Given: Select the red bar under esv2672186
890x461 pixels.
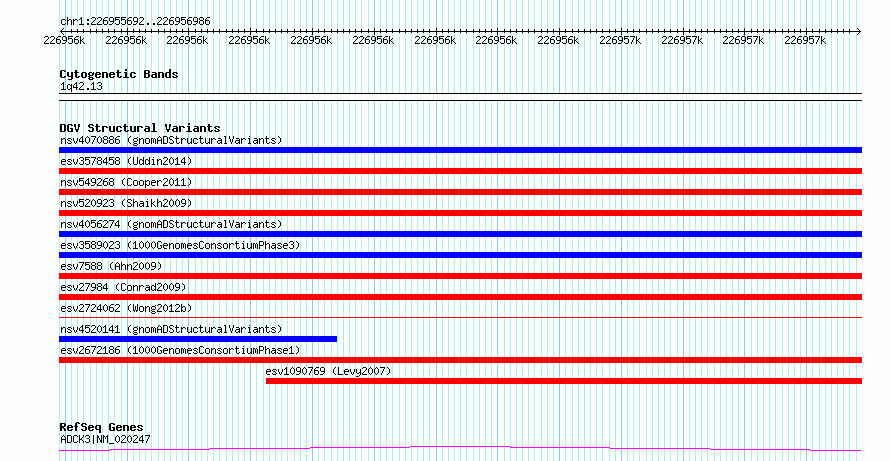Looking at the screenshot, I should 460,360.
